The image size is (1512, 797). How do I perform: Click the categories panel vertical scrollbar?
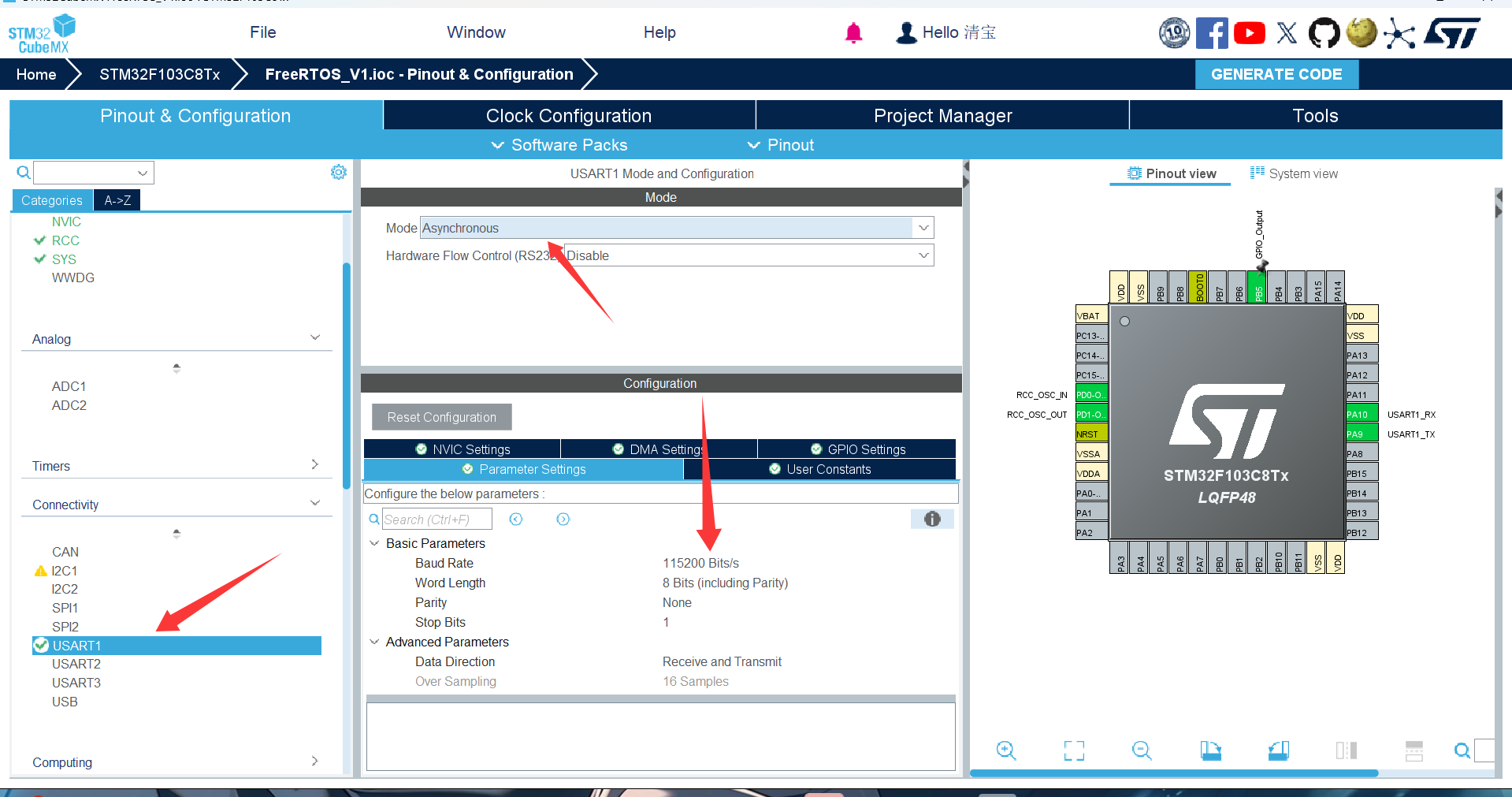pyautogui.click(x=347, y=374)
